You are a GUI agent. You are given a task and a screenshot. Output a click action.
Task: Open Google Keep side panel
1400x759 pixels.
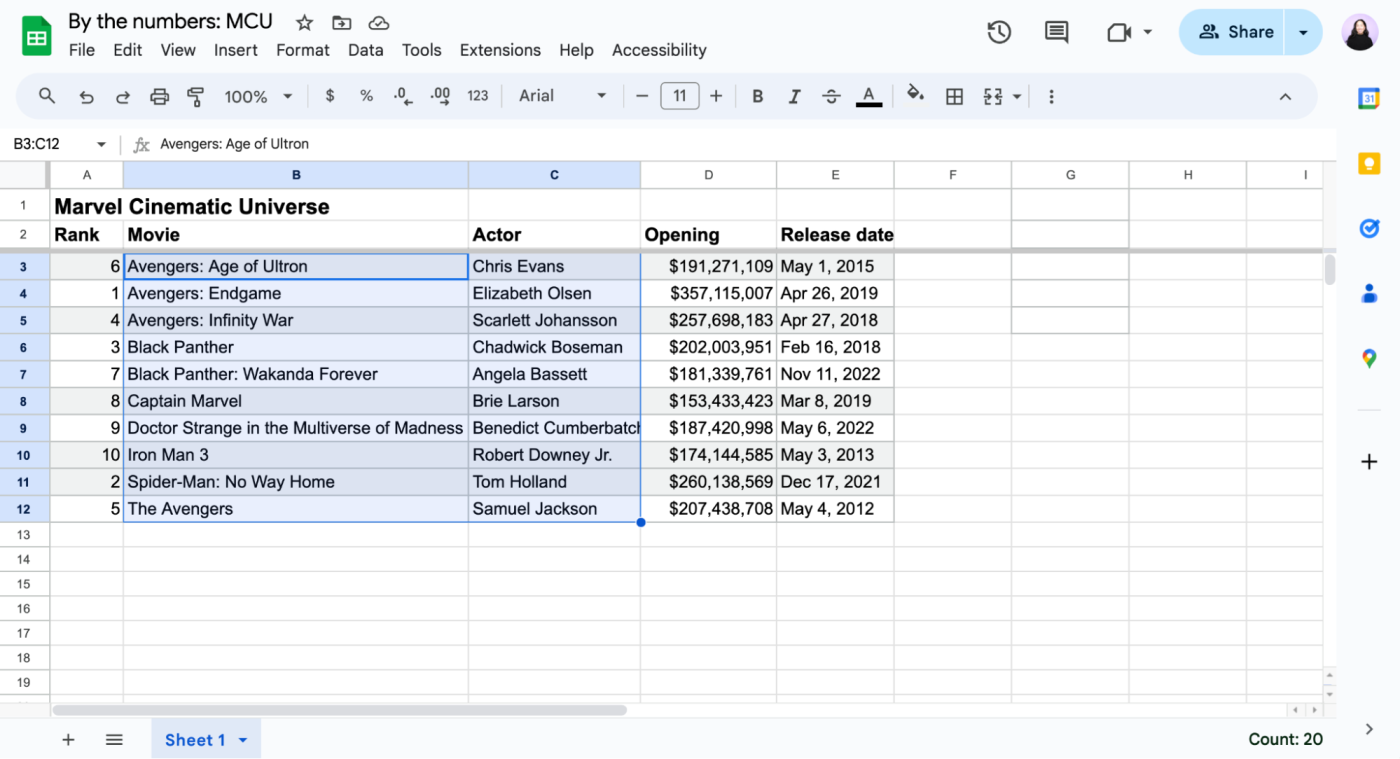[1369, 163]
